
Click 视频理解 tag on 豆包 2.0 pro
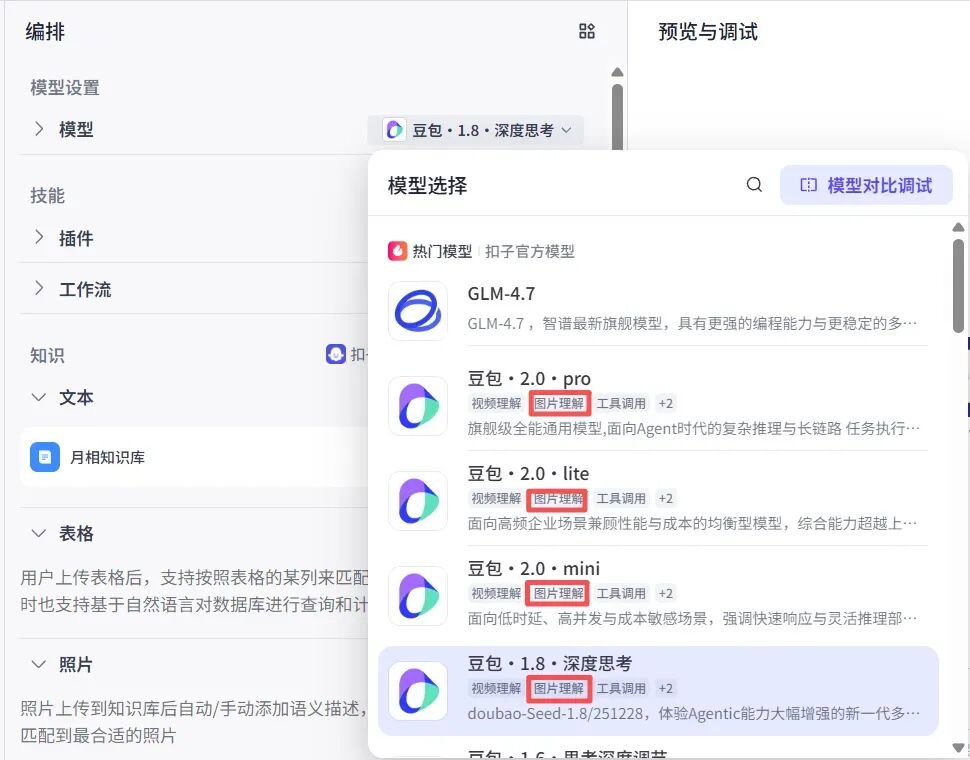click(496, 403)
